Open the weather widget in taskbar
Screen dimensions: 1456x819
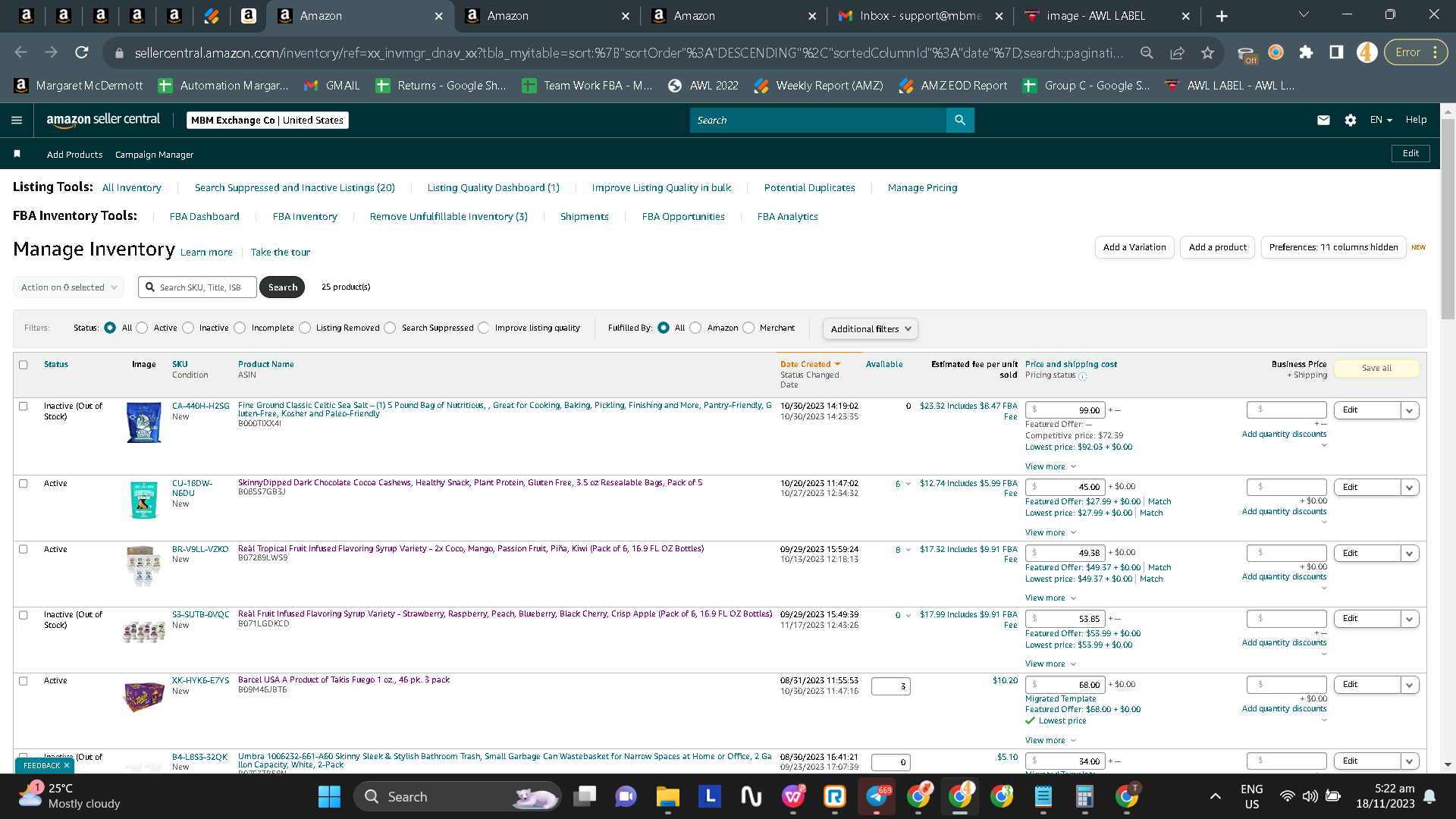coord(70,796)
